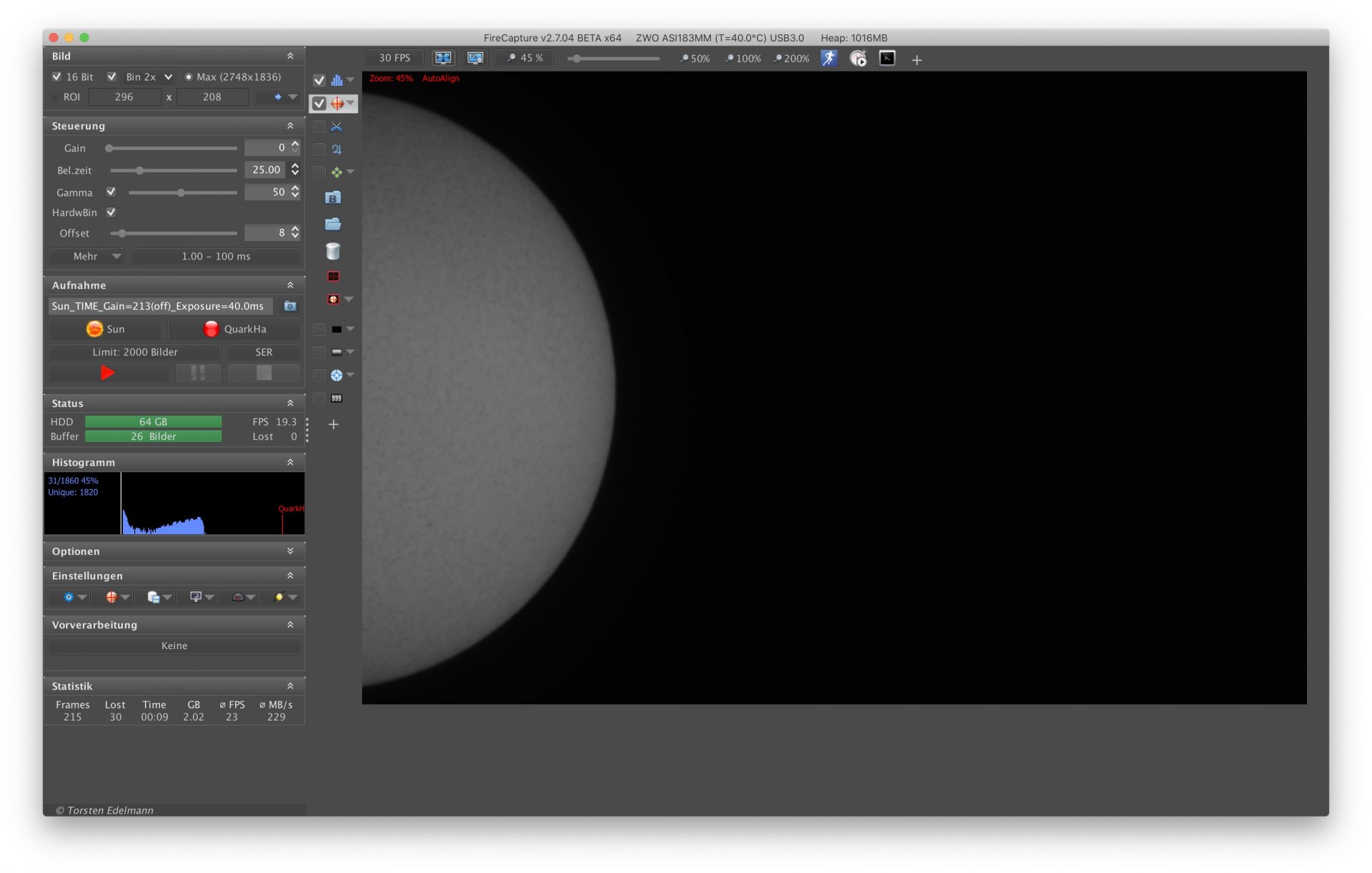The image size is (1372, 873).
Task: Increase the Offset value stepper
Action: 295,229
